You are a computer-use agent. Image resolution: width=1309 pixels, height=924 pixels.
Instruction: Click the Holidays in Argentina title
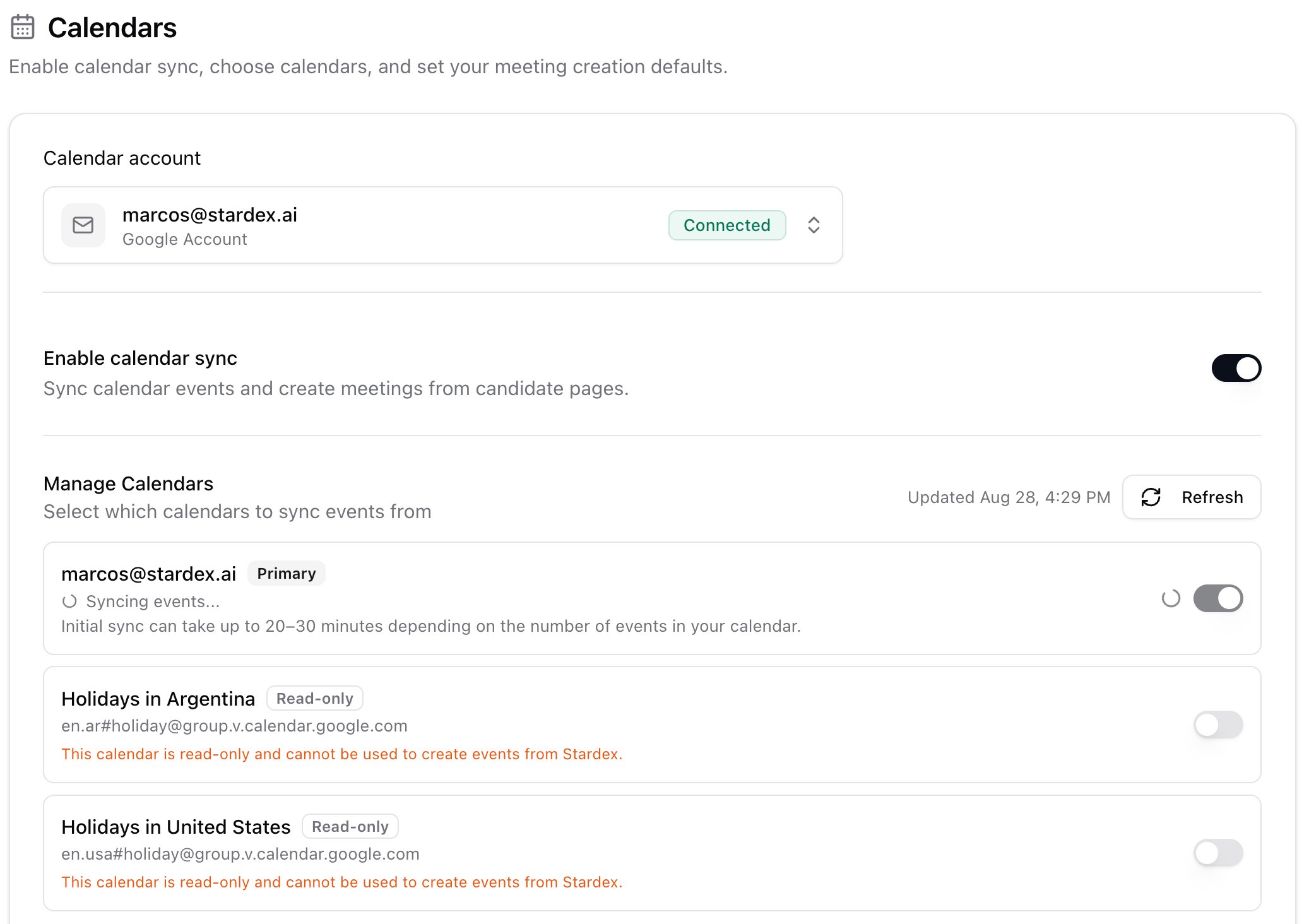tap(158, 699)
